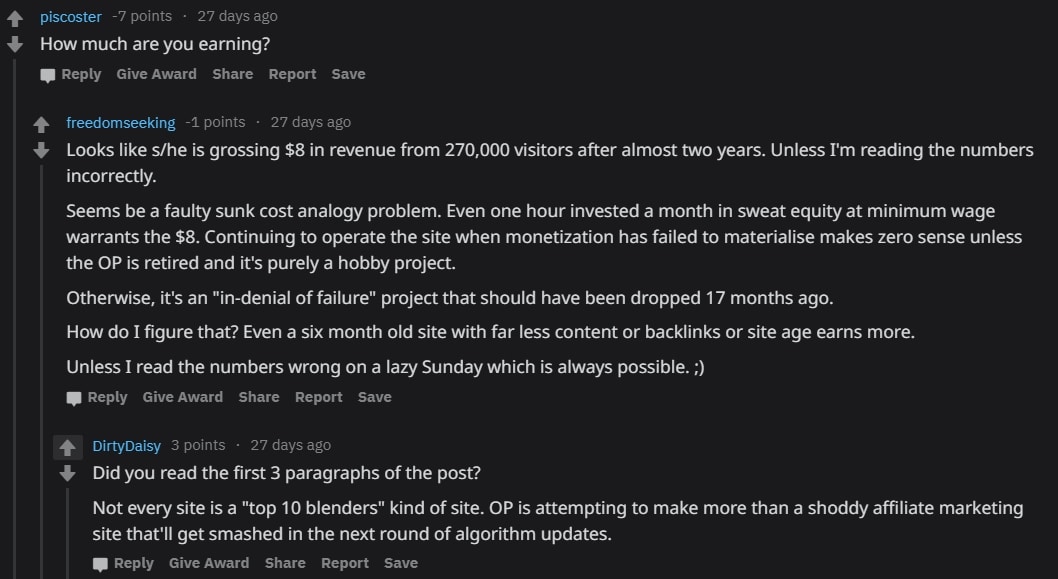
Task: Upvote DirtyDaisy's comment
Action: click(x=67, y=447)
